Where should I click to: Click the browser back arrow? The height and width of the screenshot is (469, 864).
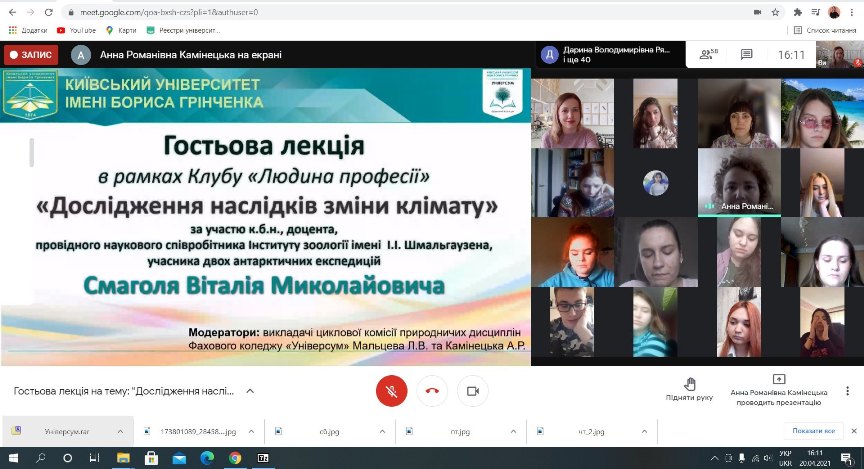13,12
